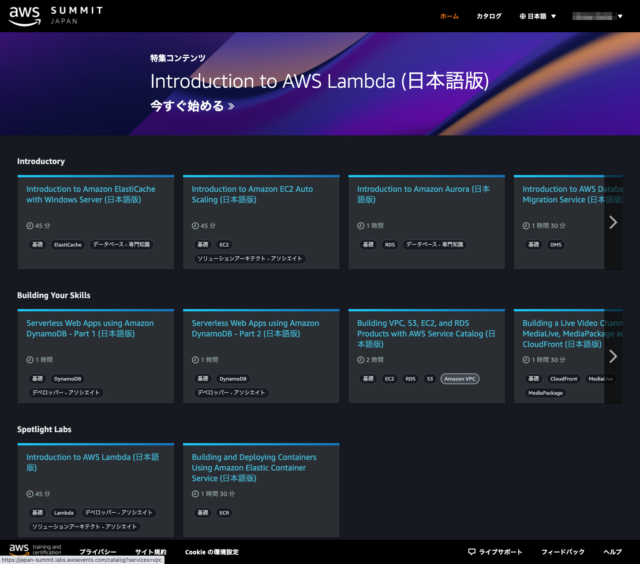Open Spotlight Labs Introduction to AWS Lambda card
This screenshot has width=640, height=564.
click(x=92, y=462)
